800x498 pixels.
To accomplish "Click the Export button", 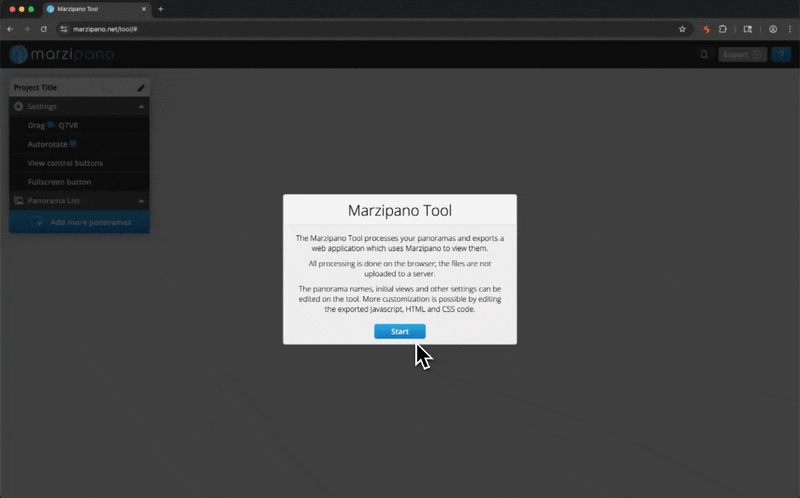I will pyautogui.click(x=742, y=55).
